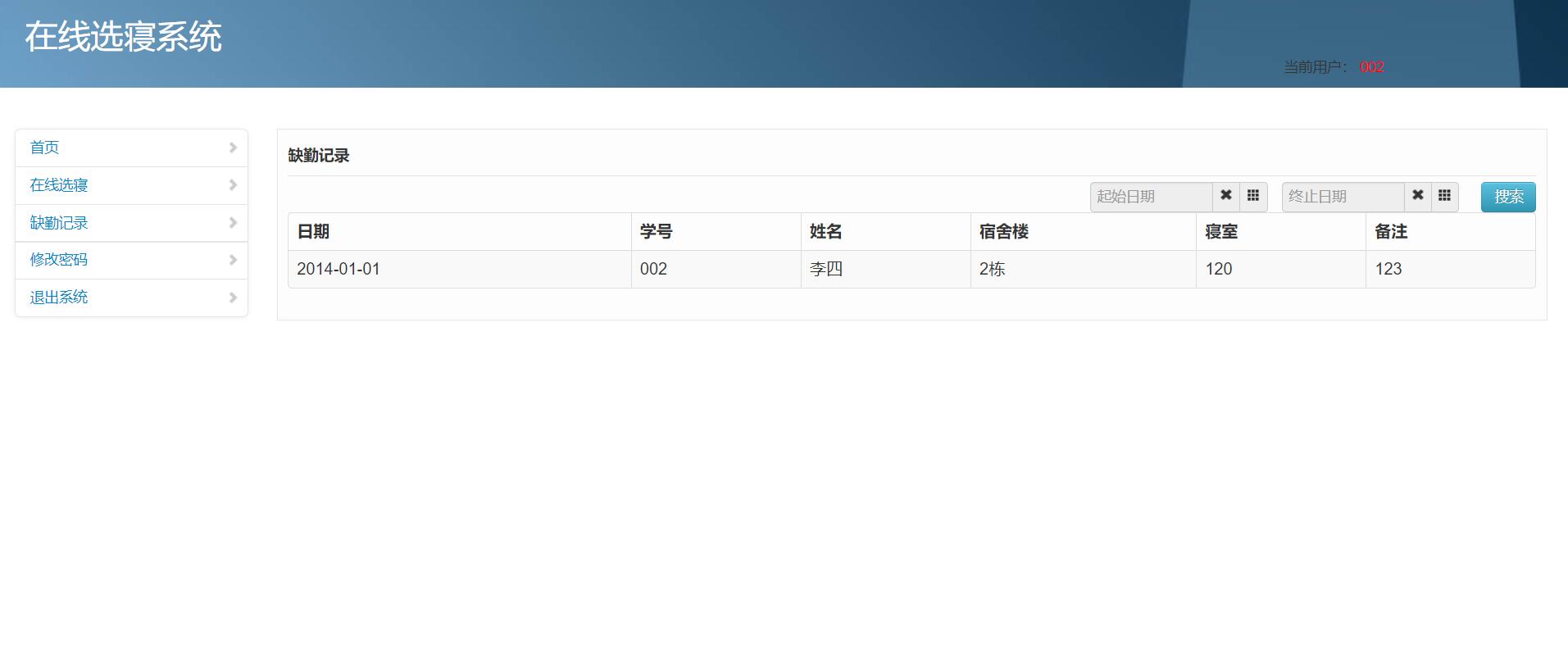The image size is (1568, 659).
Task: Focus the 起始日期 input field
Action: click(x=1152, y=197)
